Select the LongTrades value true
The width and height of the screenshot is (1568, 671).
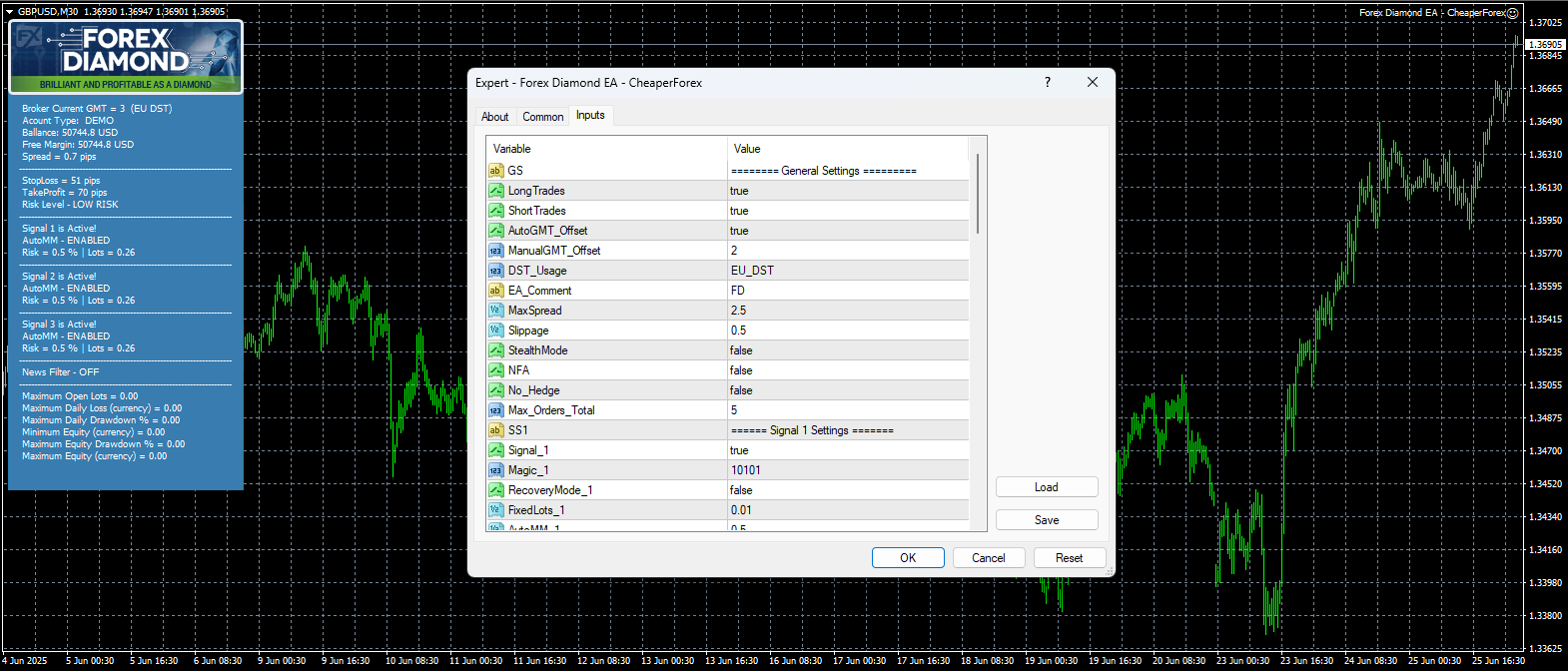tap(739, 191)
